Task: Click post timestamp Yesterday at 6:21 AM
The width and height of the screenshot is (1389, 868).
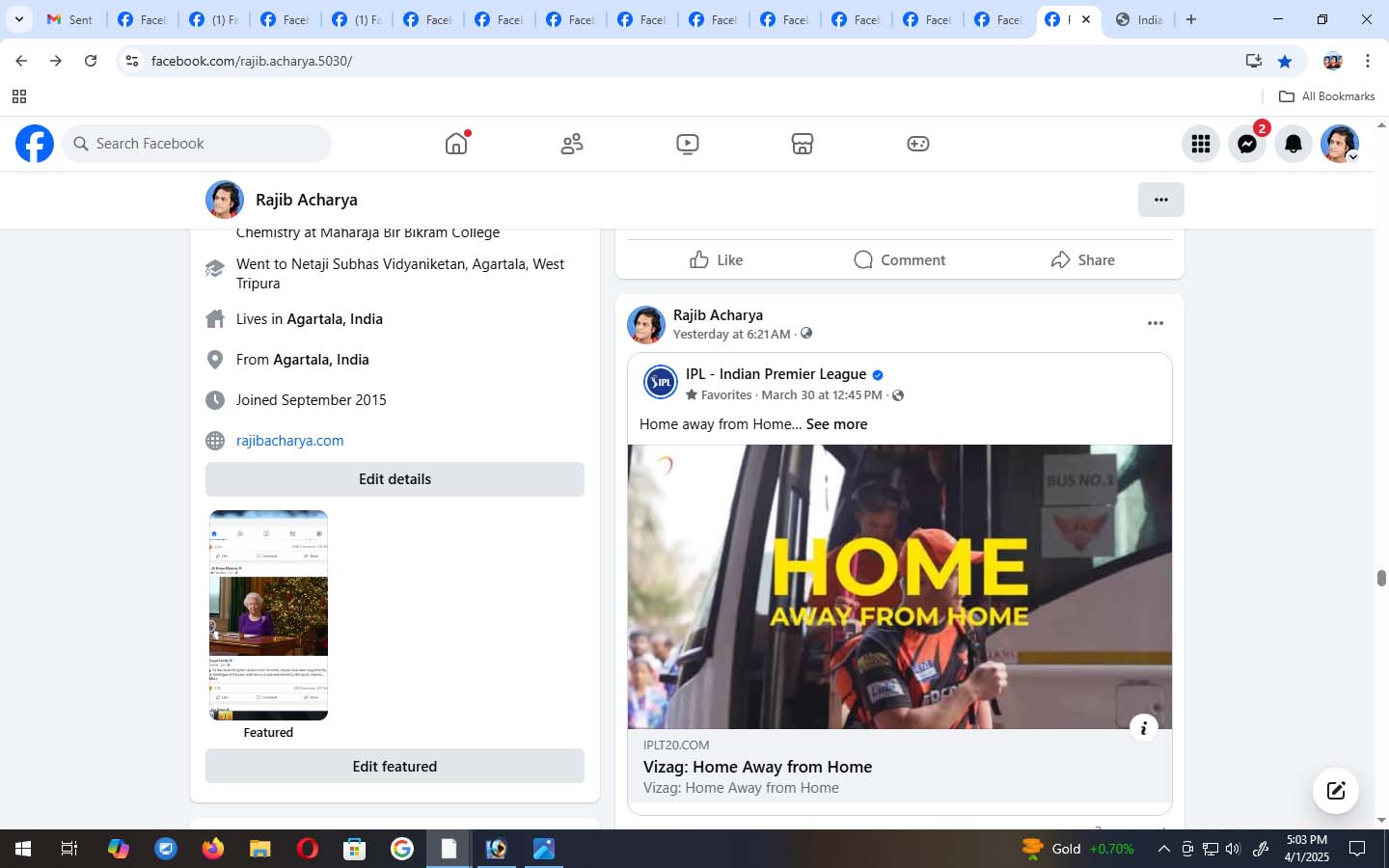Action: [731, 334]
